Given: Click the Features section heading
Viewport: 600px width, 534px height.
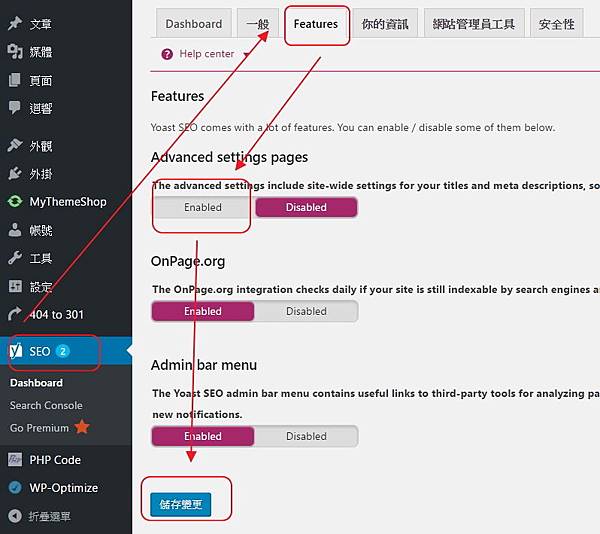Looking at the screenshot, I should pos(177,96).
